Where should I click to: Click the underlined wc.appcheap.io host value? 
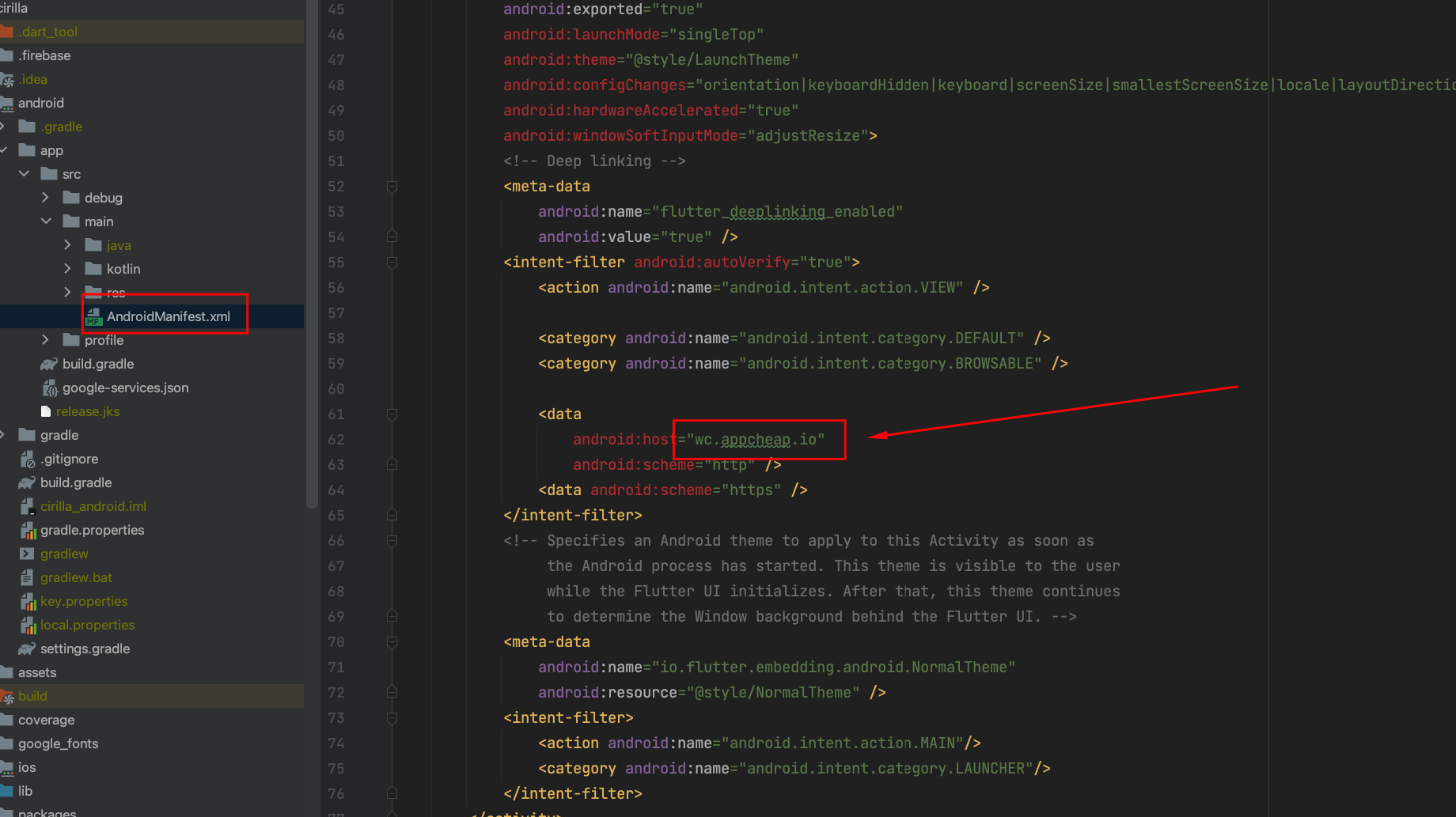[756, 439]
